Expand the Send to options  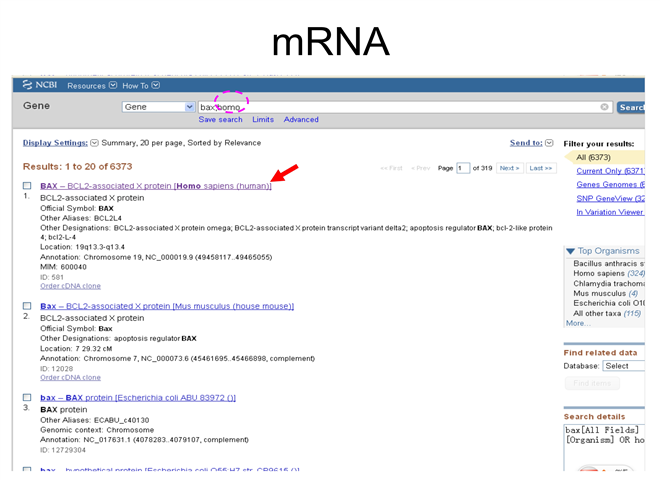549,143
